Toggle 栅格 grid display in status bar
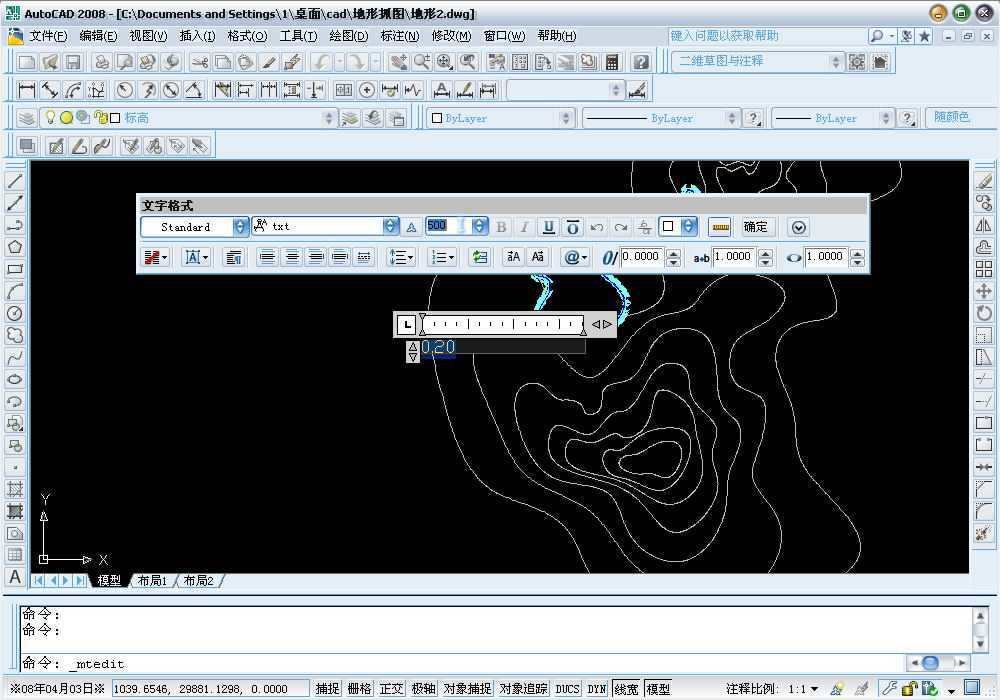This screenshot has width=1000, height=700. [359, 689]
